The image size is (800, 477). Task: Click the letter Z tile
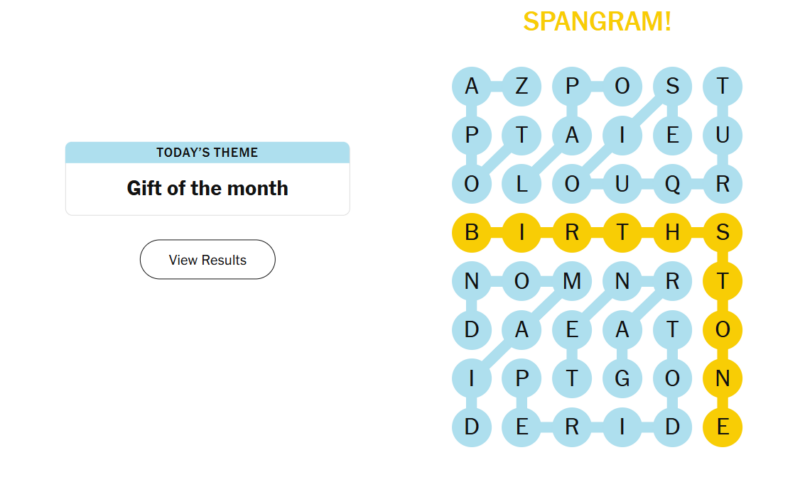[x=521, y=86]
